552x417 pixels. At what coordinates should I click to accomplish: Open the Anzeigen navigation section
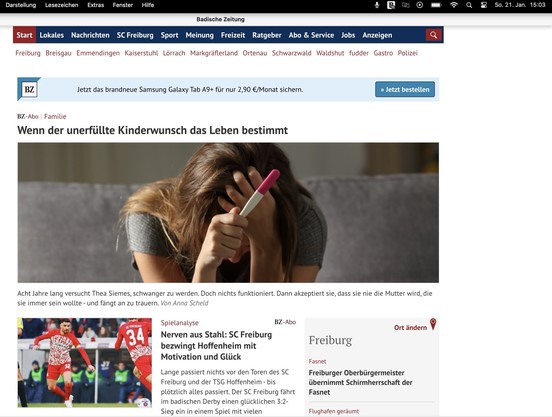[377, 35]
